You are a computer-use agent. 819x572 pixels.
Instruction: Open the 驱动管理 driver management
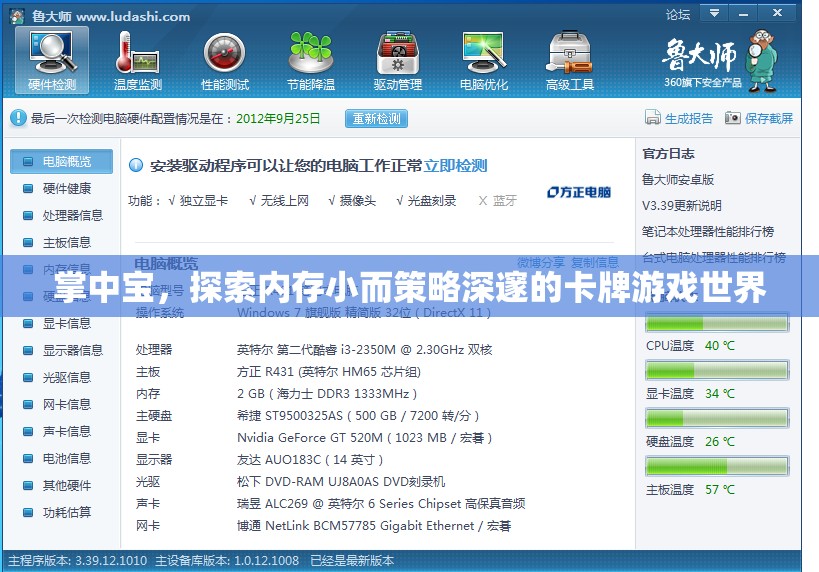coord(397,61)
